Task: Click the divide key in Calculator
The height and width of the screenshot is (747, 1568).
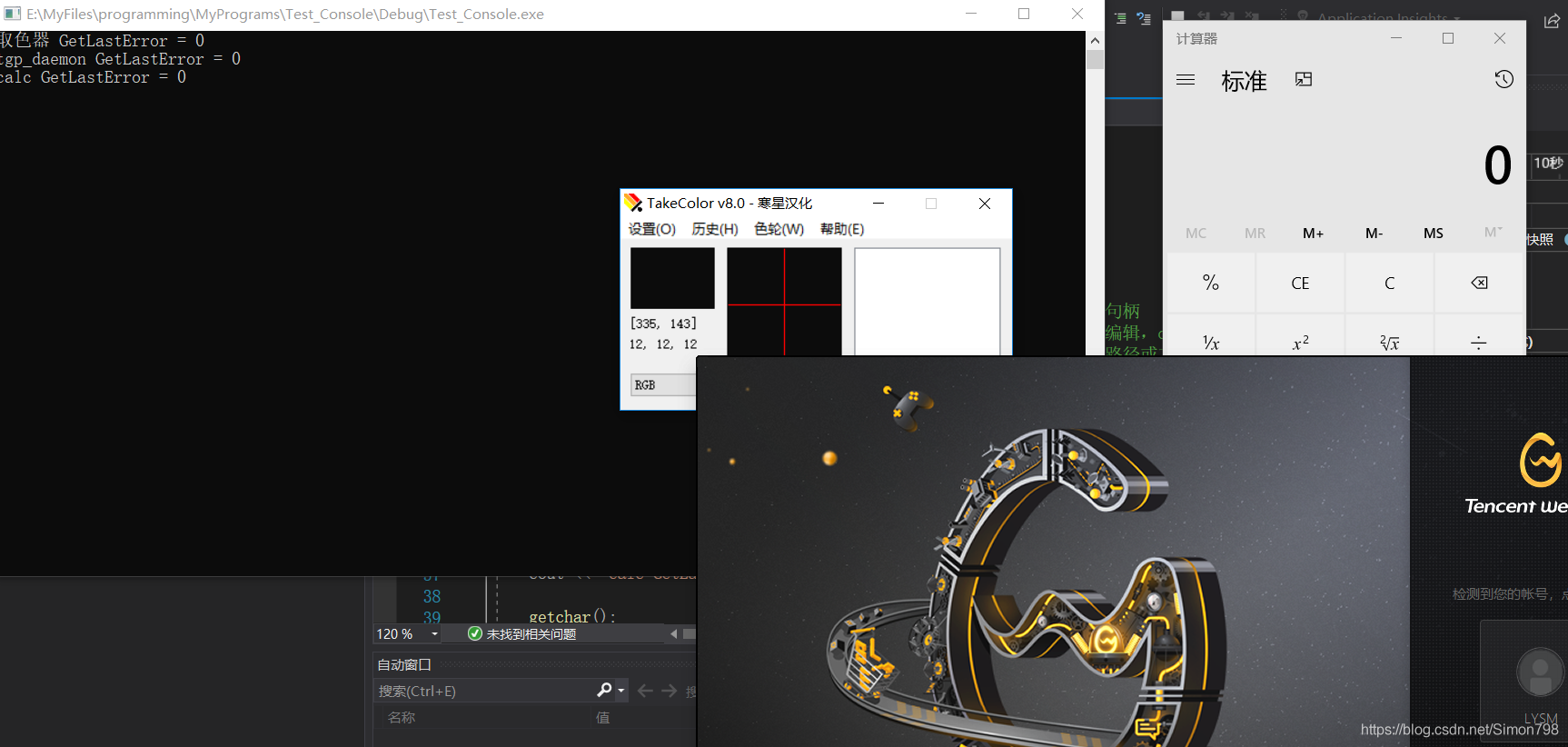Action: 1479,336
